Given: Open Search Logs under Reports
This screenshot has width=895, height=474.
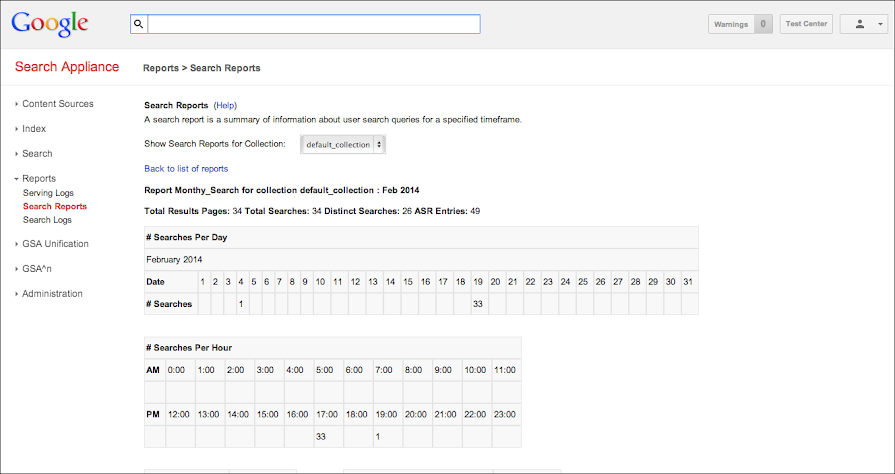Looking at the screenshot, I should coord(47,220).
